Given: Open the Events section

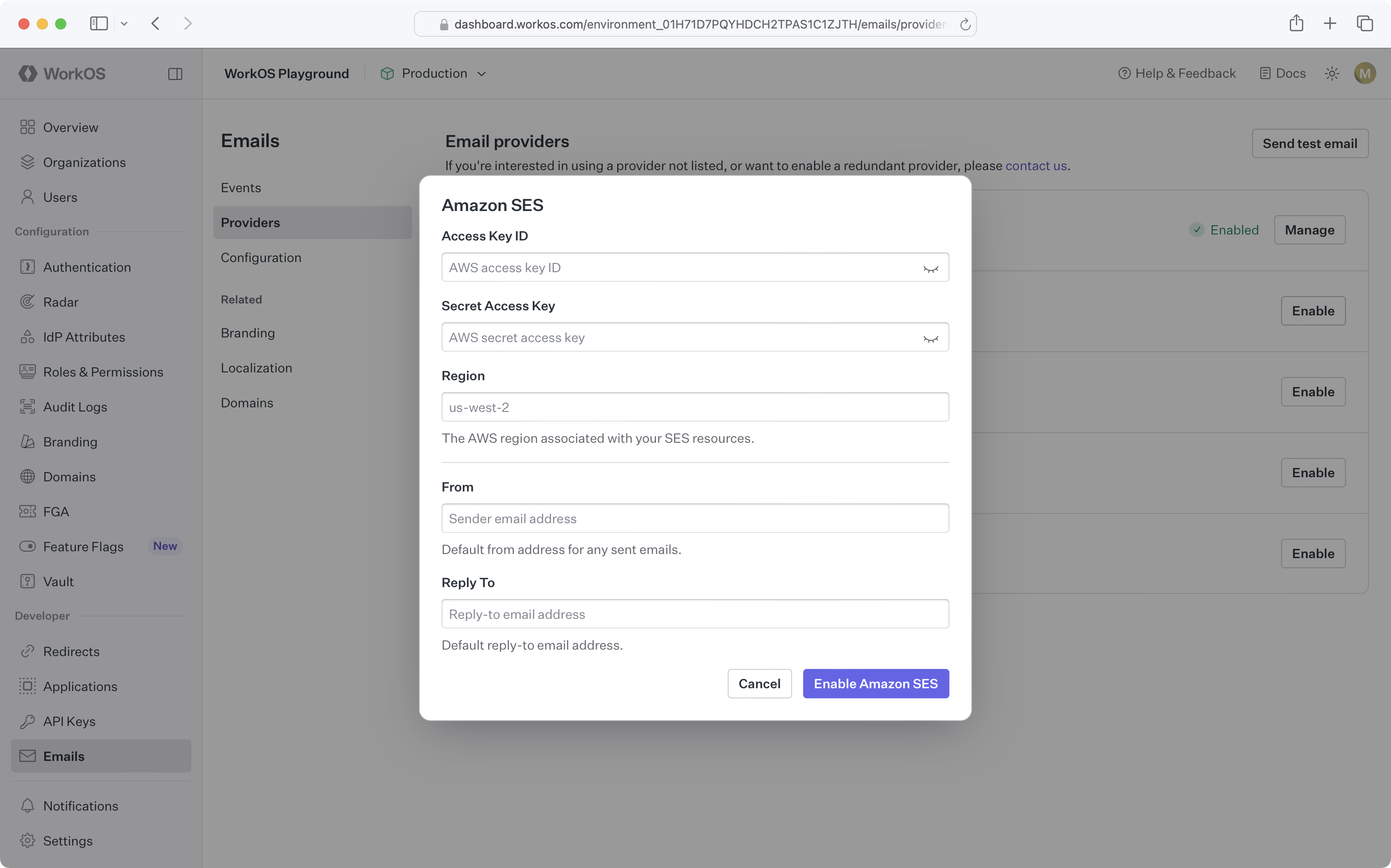Looking at the screenshot, I should 241,188.
